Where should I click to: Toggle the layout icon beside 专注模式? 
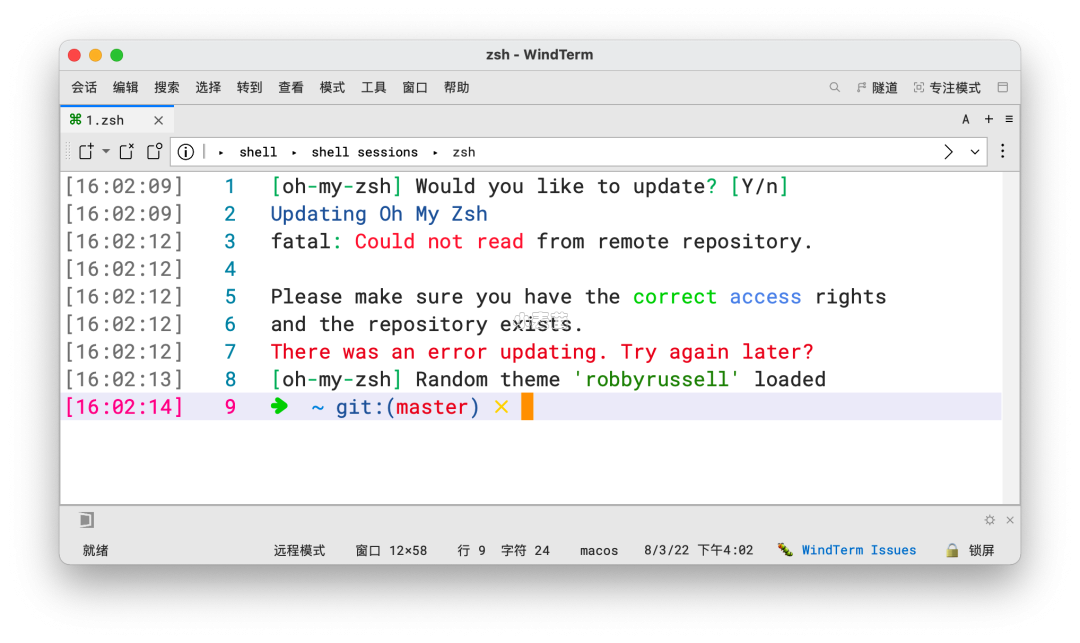click(1003, 88)
